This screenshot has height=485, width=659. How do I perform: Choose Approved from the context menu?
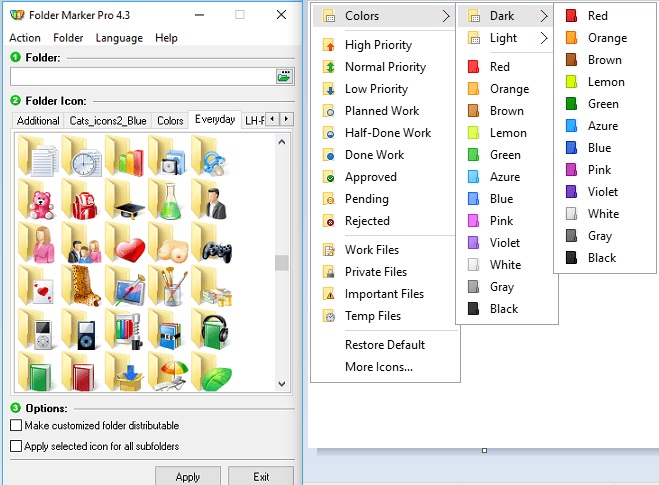coord(384,177)
